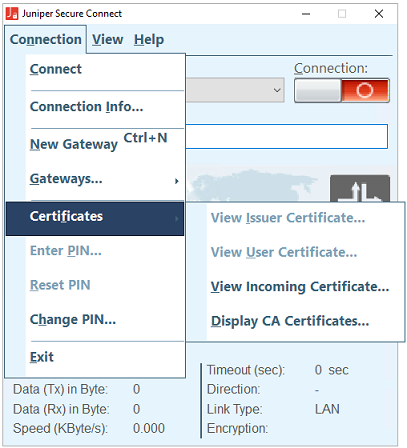407x448 pixels.
Task: Select Exit from the Connection menu
Action: (95, 357)
